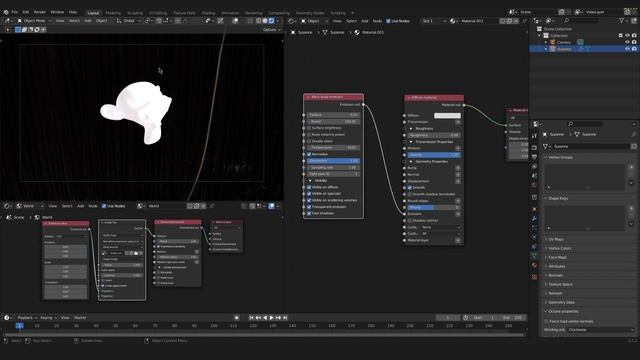Toggle Smooth checkbox in Diffuse material node
Viewport: 640px width, 360px height.
(409, 188)
